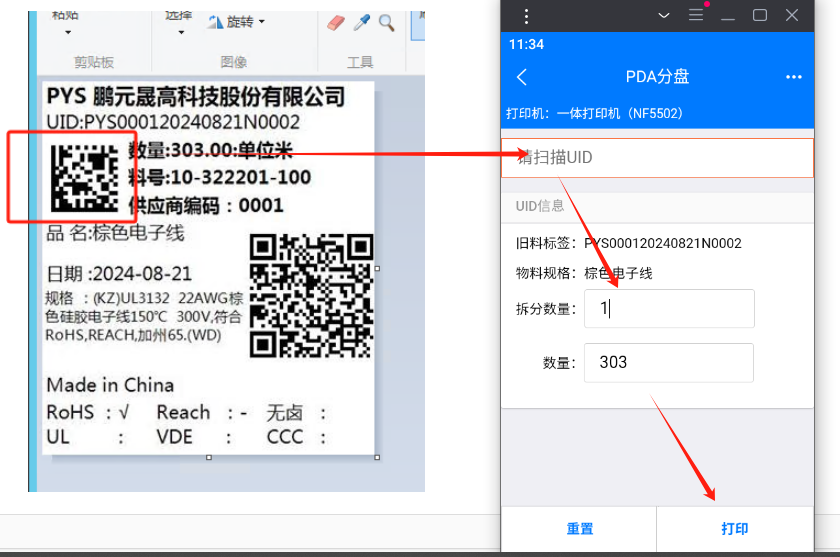Open the vertical dots menu in emulator title bar

tap(526, 15)
